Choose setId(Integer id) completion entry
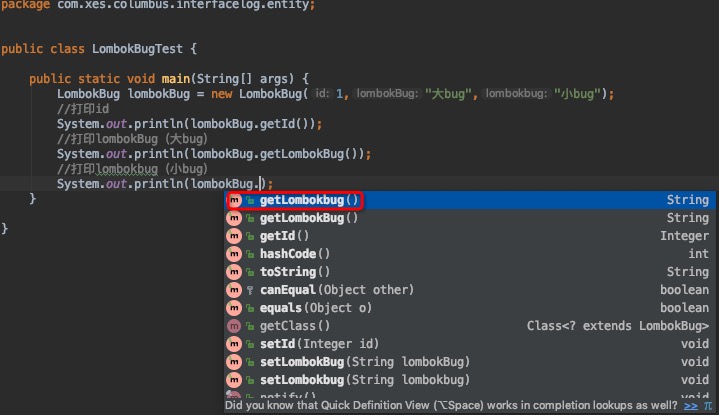 click(x=469, y=343)
